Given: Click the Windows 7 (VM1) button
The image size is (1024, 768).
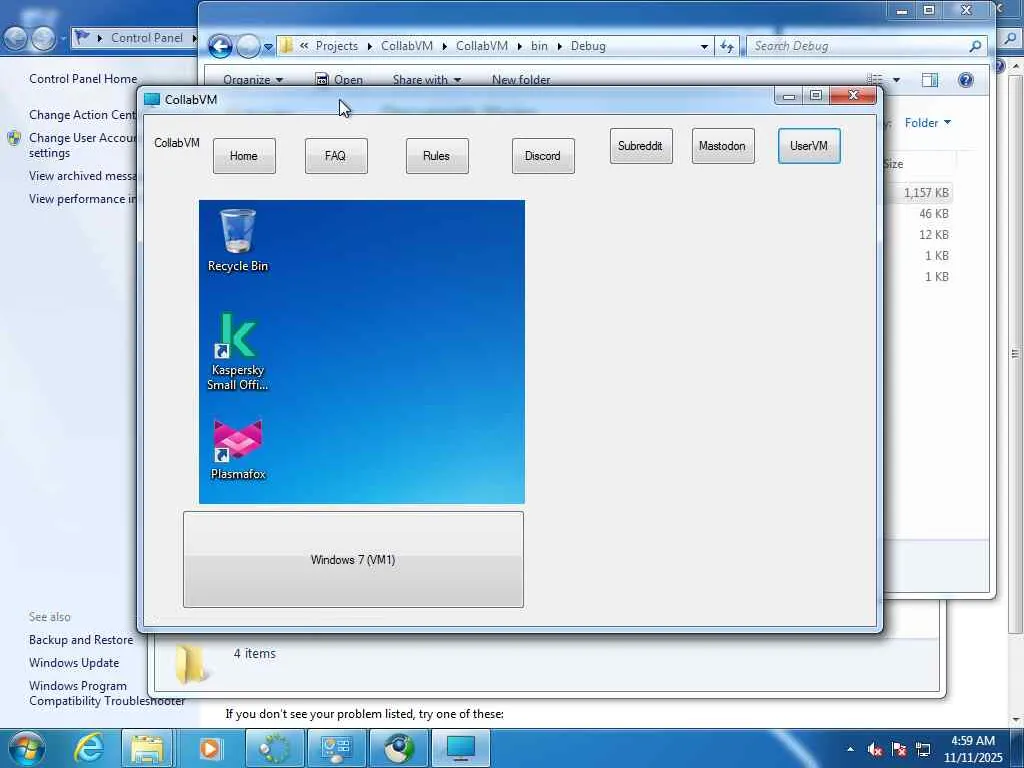Looking at the screenshot, I should pyautogui.click(x=353, y=560).
